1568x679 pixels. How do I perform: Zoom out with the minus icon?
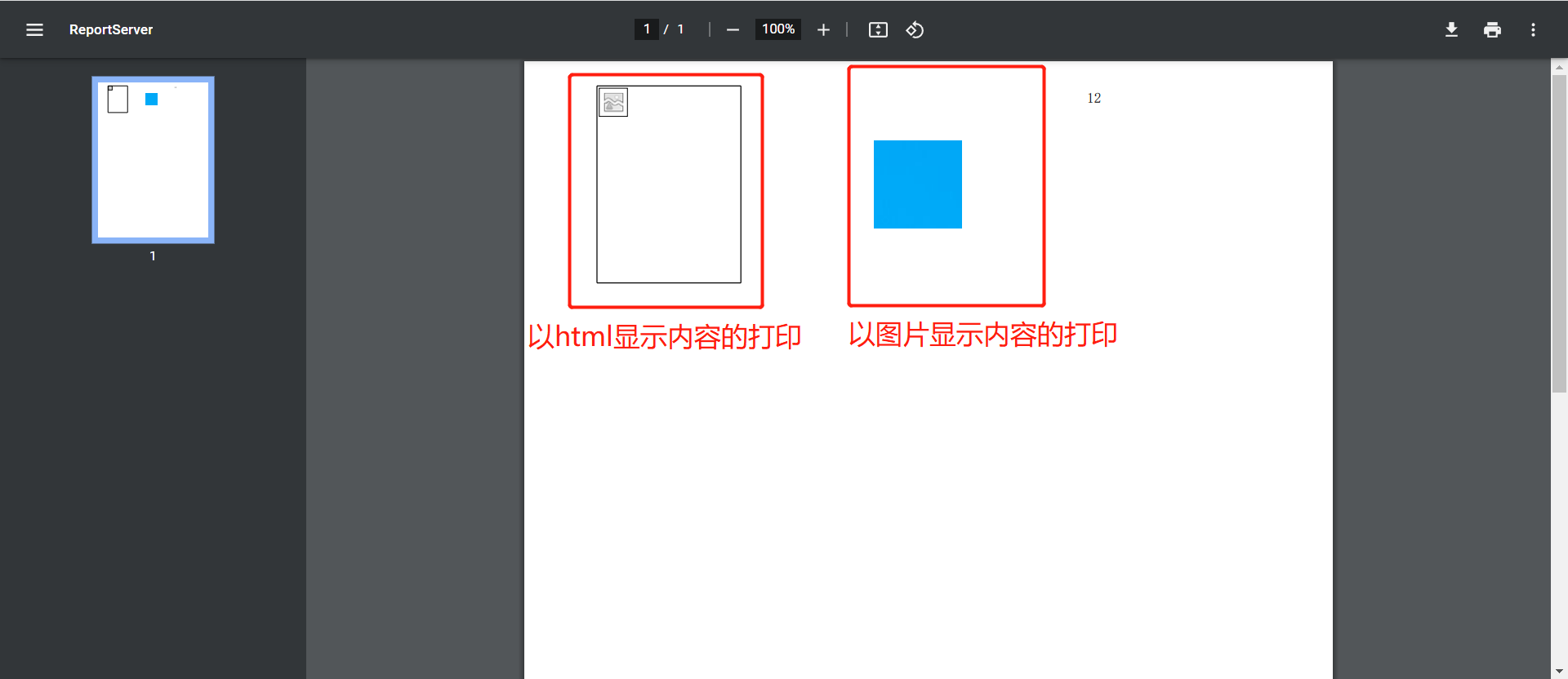click(x=733, y=29)
